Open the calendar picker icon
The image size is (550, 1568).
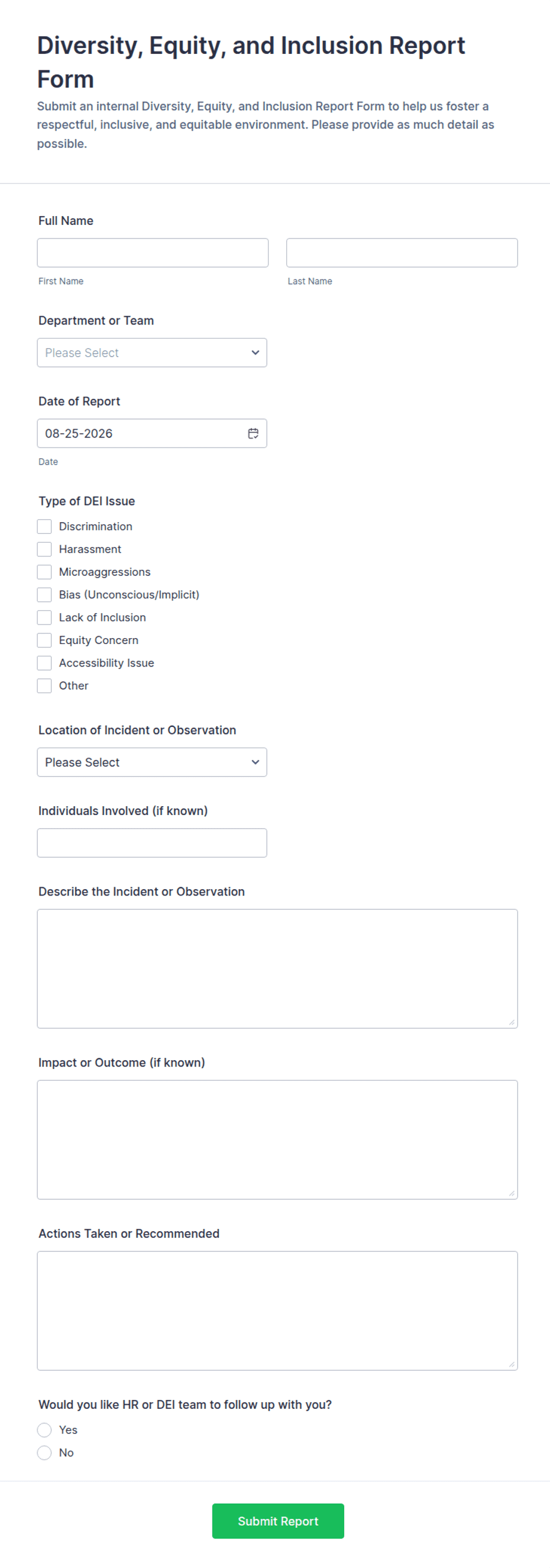(253, 433)
